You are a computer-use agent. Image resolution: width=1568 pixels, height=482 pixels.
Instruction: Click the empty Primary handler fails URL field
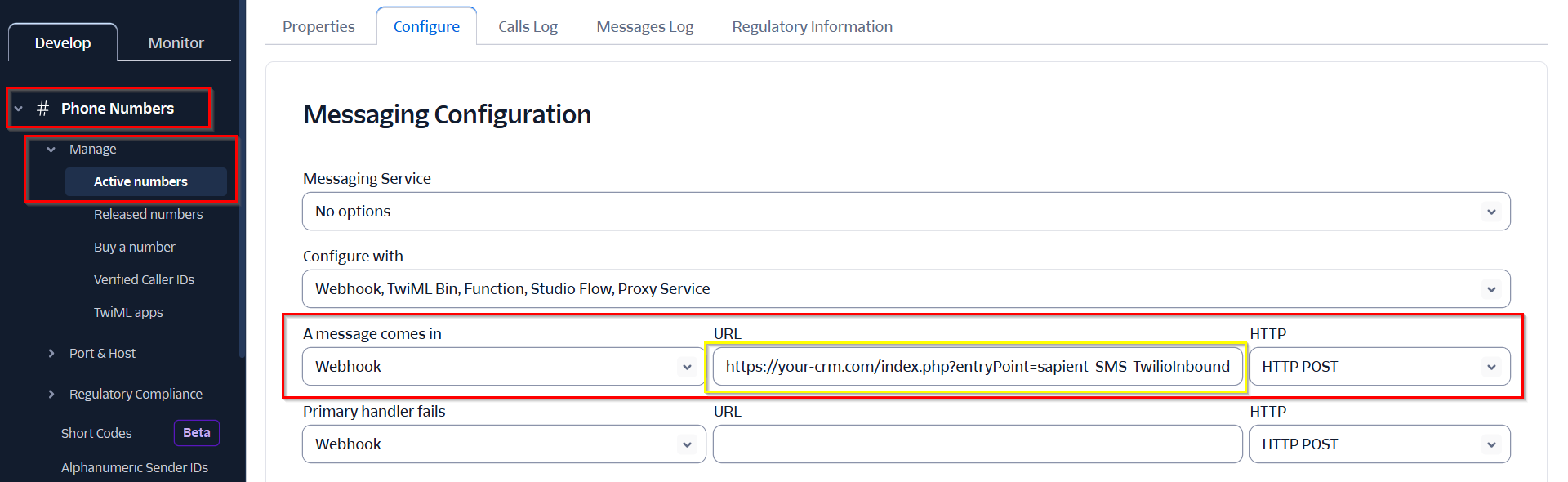click(978, 444)
